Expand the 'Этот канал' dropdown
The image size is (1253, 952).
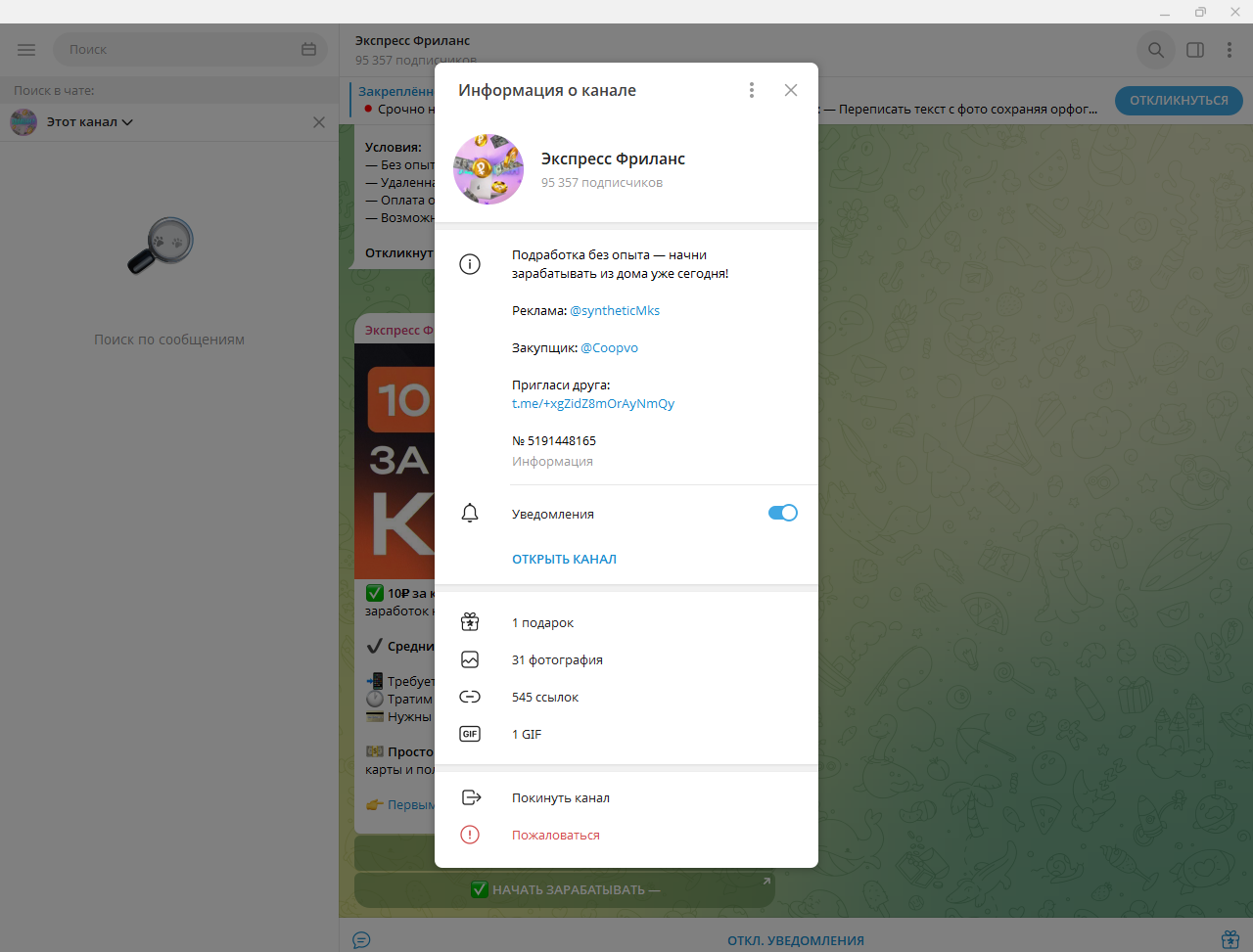pos(90,122)
